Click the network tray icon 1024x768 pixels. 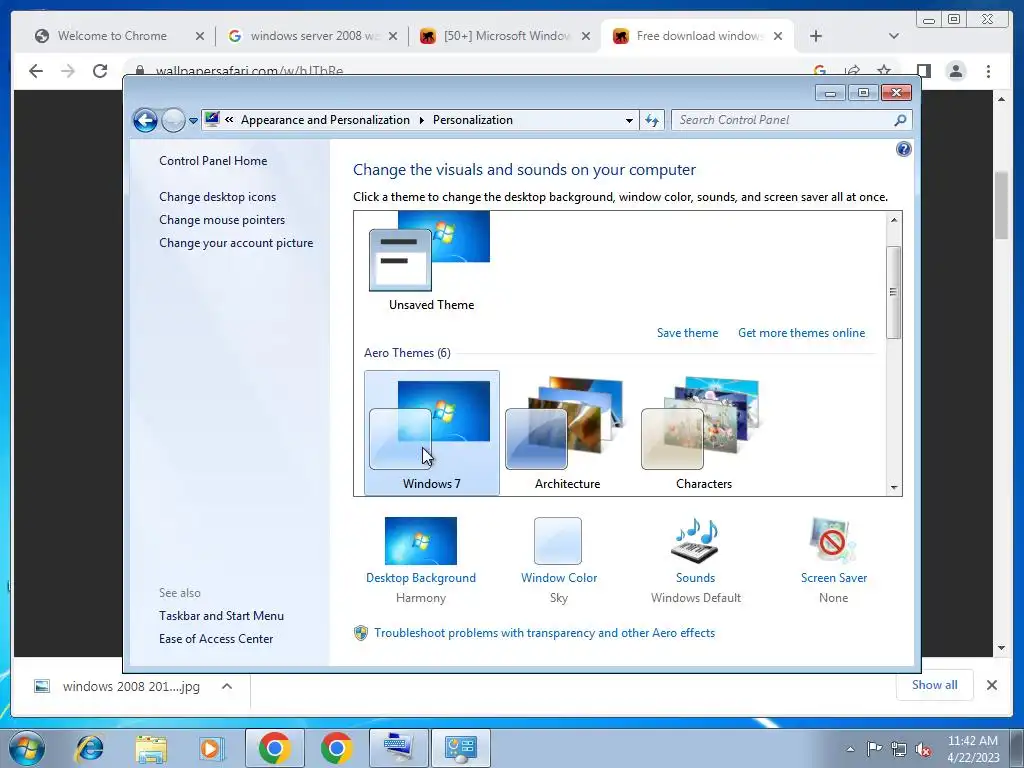(x=899, y=749)
